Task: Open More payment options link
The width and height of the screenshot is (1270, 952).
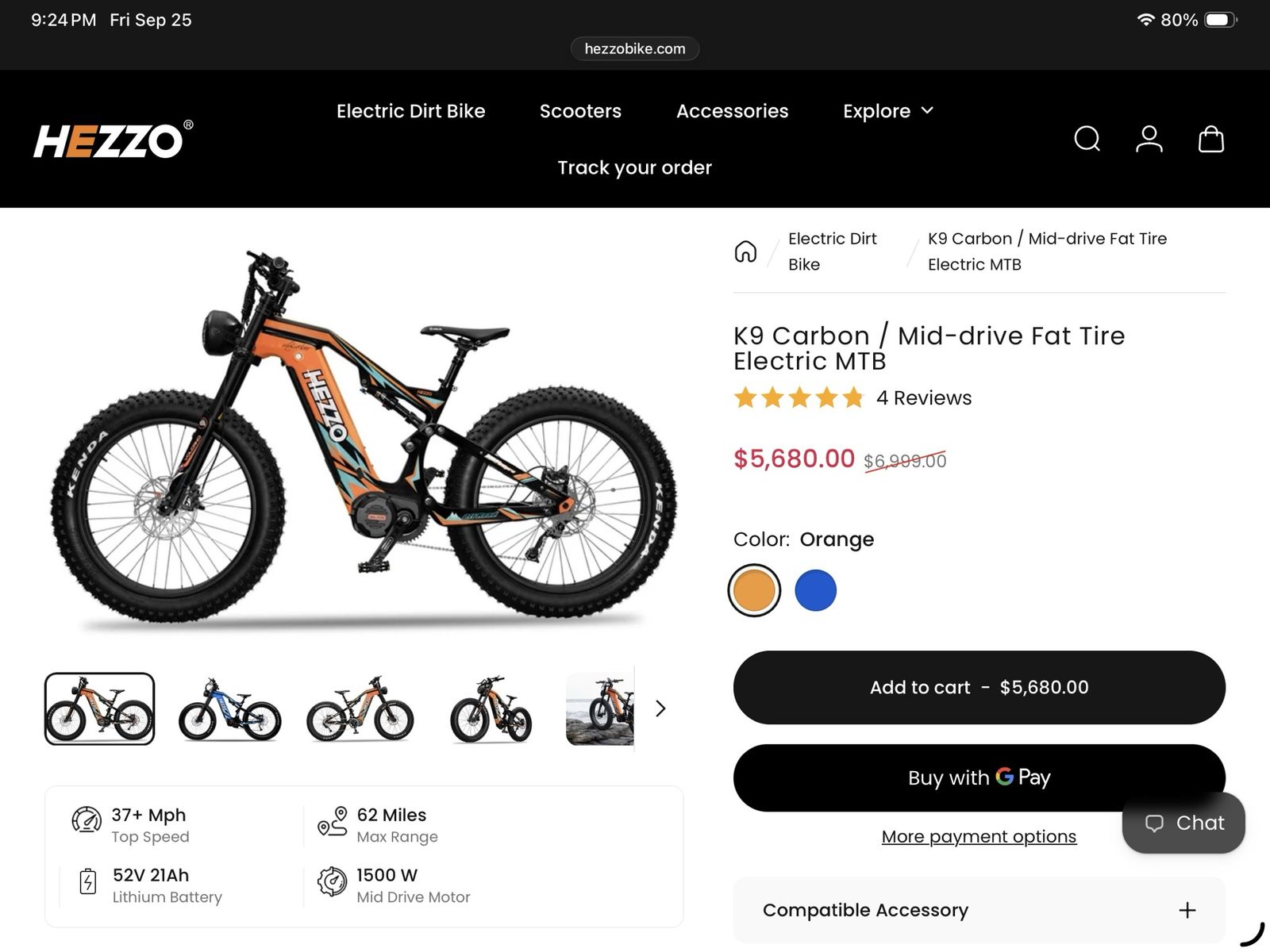Action: click(979, 836)
